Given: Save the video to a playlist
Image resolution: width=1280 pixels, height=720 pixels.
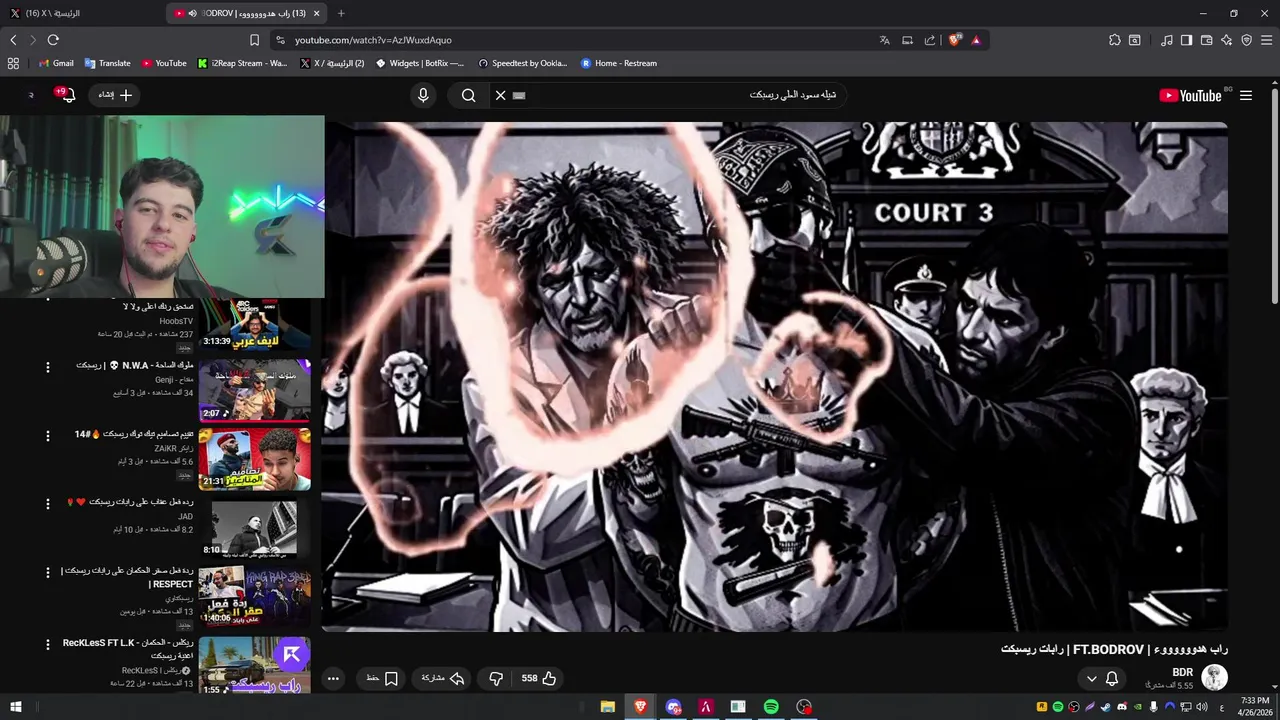Looking at the screenshot, I should [x=382, y=678].
